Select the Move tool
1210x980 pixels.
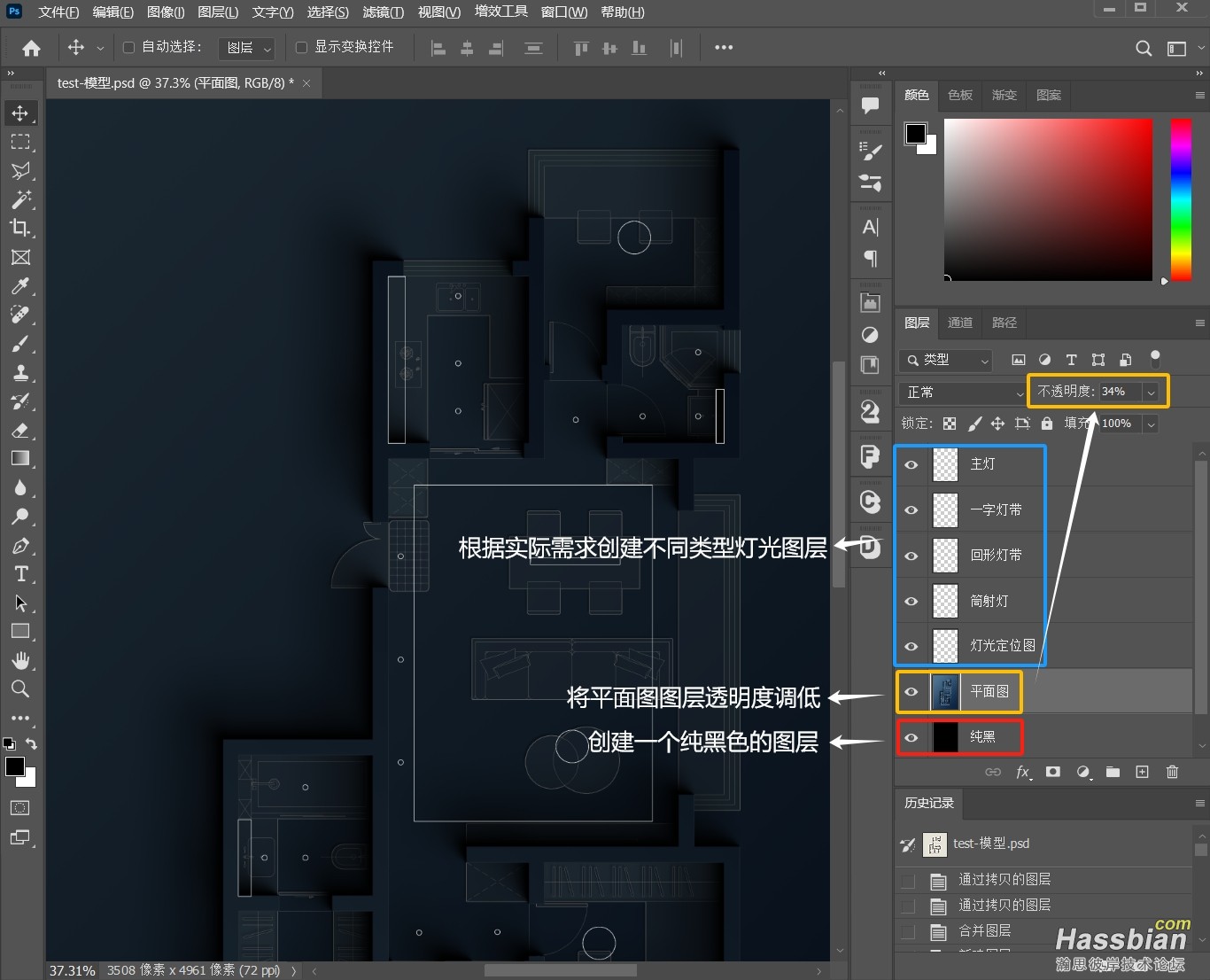(20, 113)
